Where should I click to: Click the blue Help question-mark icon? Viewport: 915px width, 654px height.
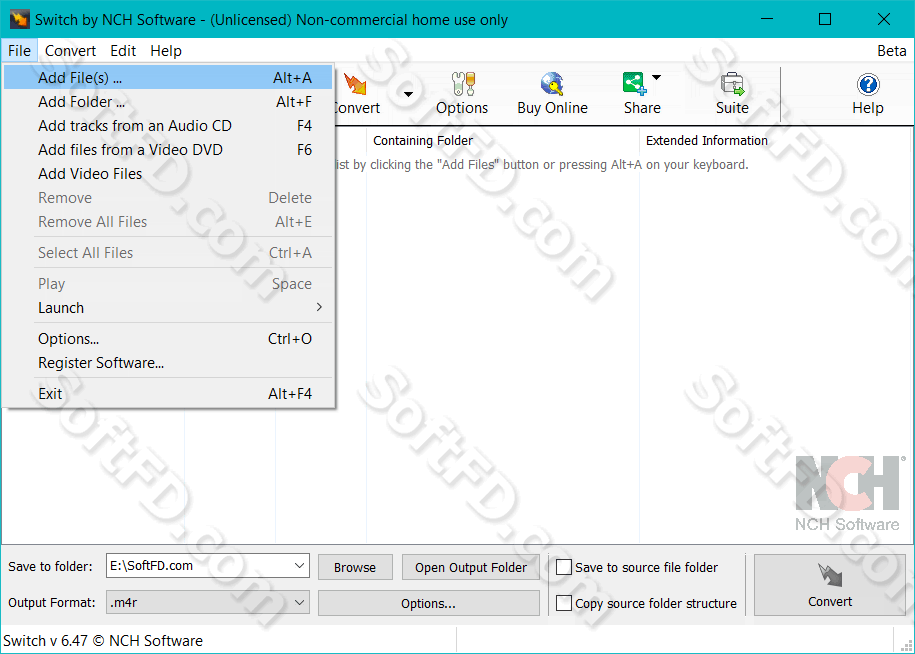coord(868,85)
